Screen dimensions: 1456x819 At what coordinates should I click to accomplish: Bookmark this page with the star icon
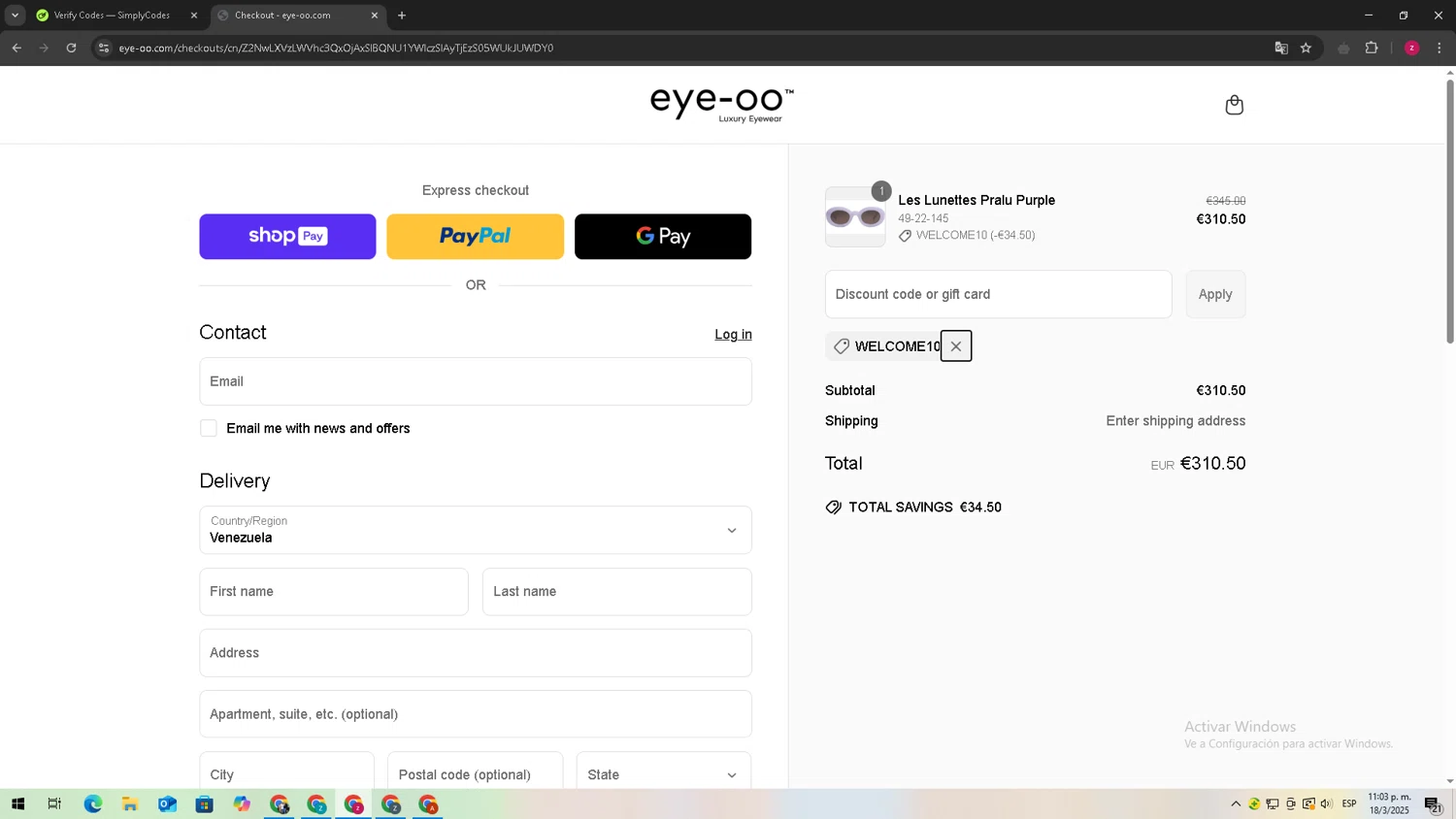click(1307, 48)
